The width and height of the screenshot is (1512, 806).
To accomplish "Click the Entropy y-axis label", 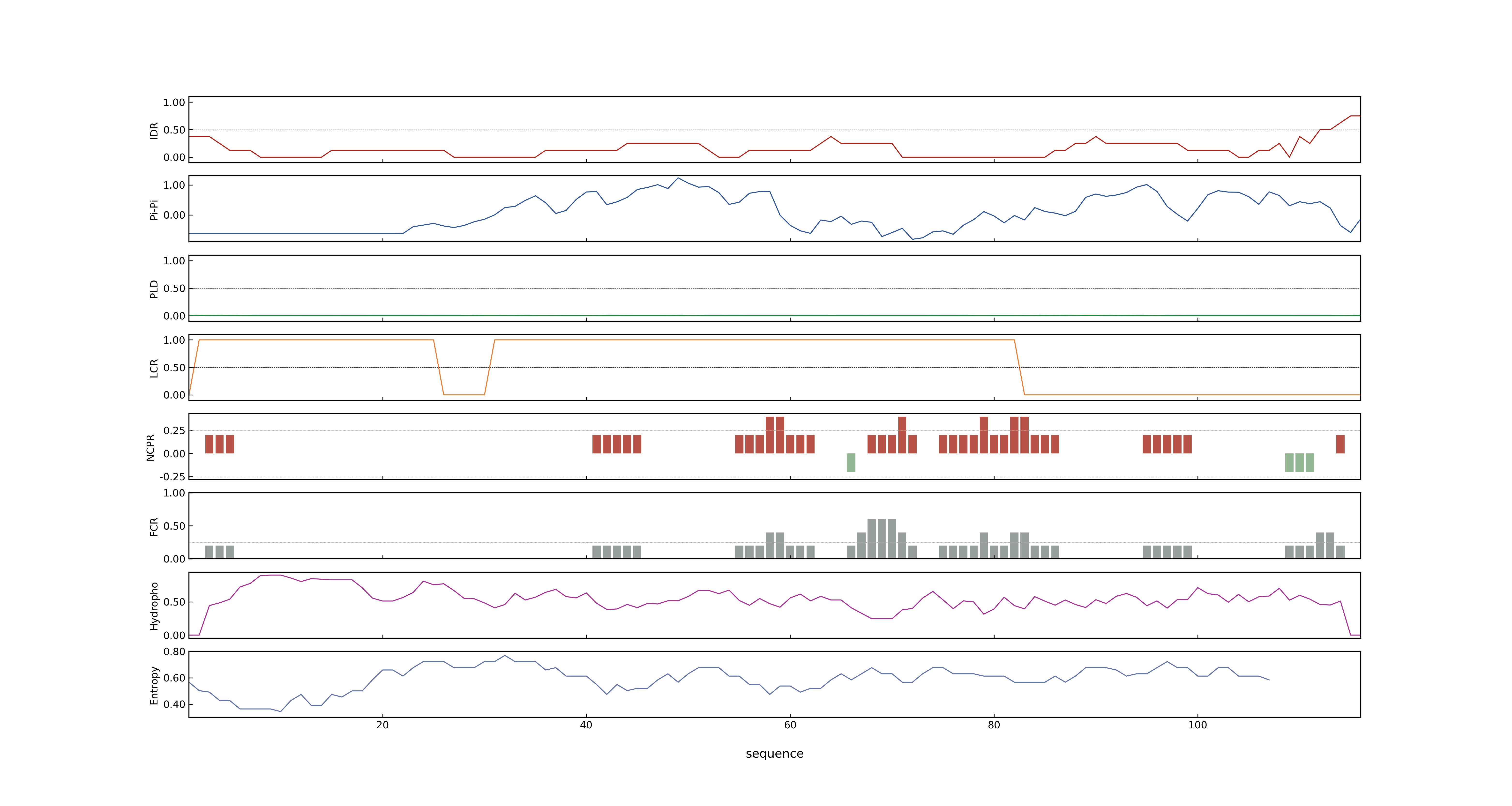I will coord(154,685).
